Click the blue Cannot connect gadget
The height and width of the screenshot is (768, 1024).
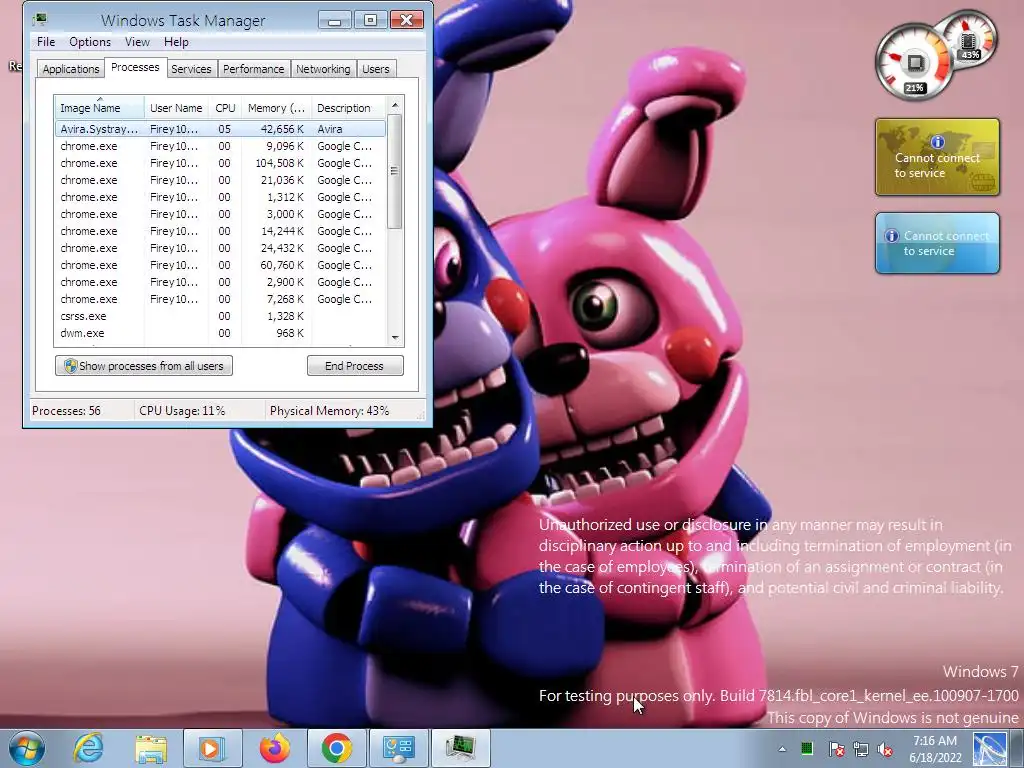pos(937,243)
